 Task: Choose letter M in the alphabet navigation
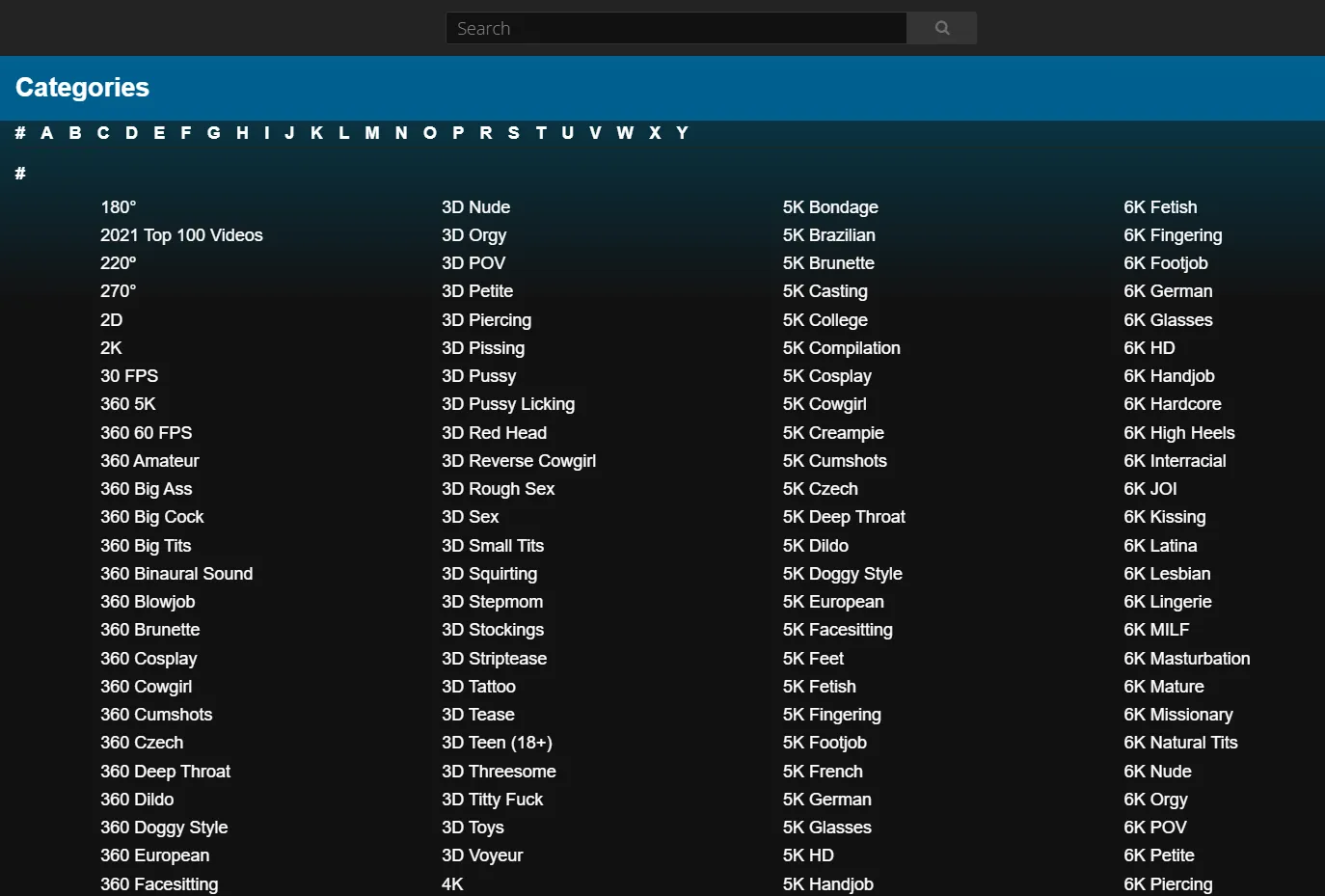click(371, 133)
